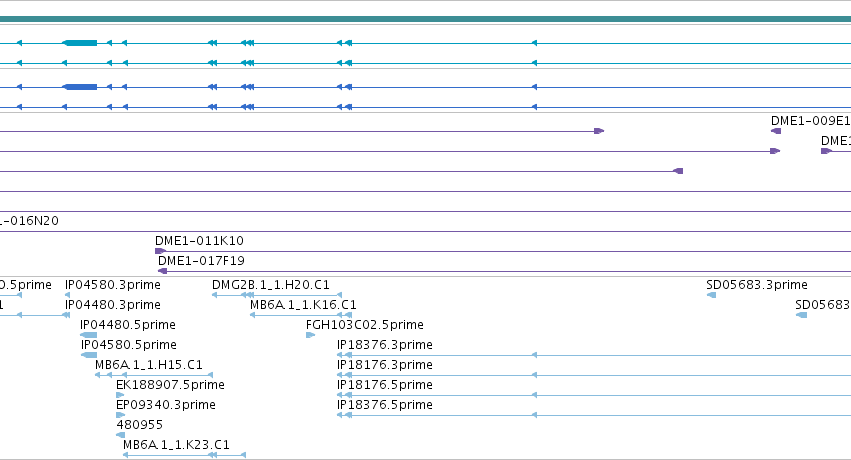
Task: Click the small arrow glyph under EK188907.5prime
Action: click(x=120, y=395)
